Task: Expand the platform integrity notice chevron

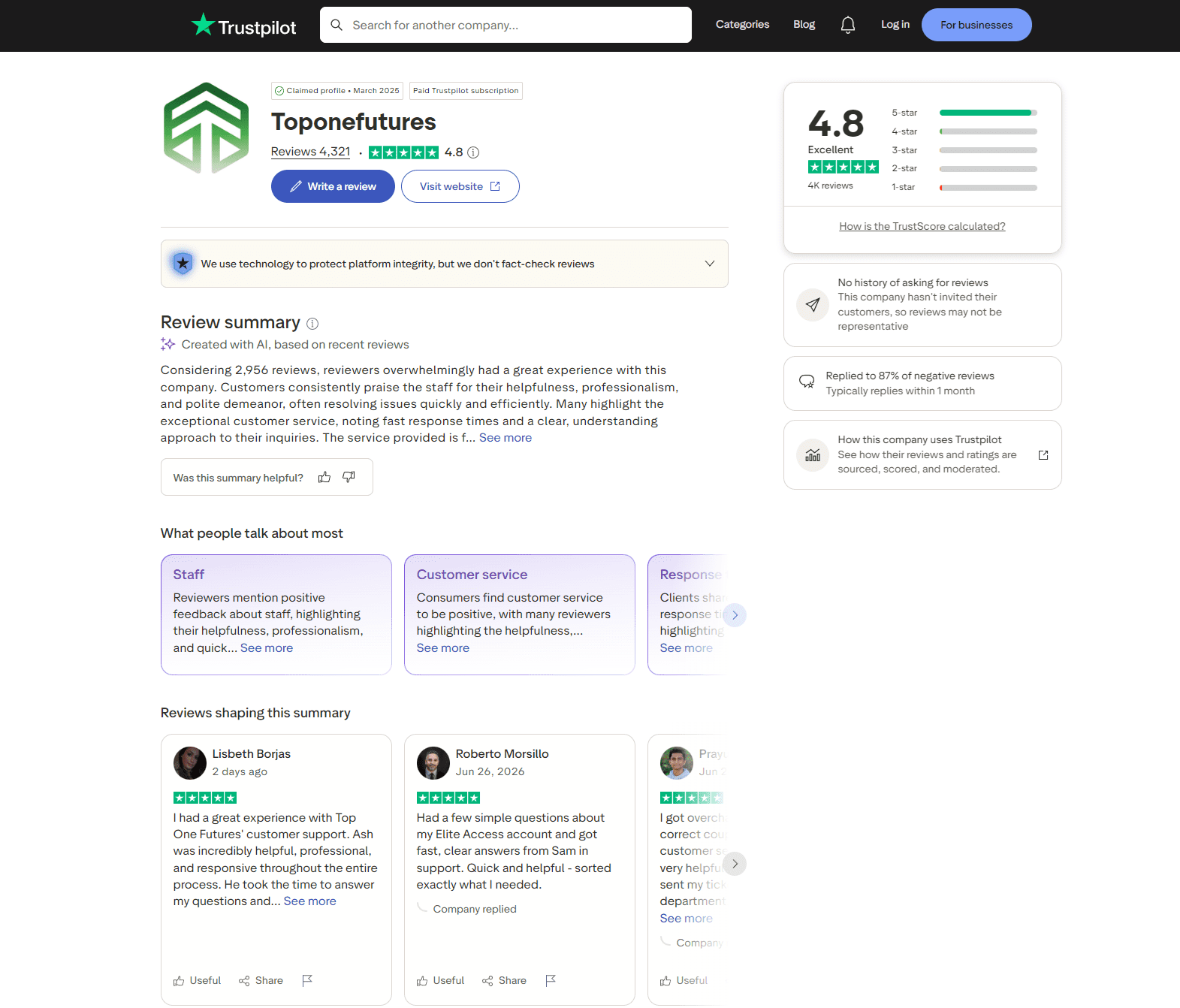Action: [x=710, y=264]
